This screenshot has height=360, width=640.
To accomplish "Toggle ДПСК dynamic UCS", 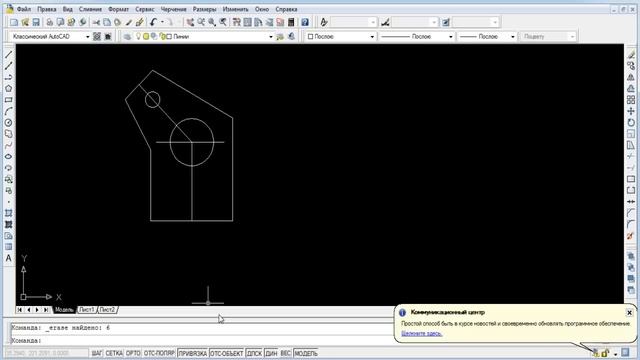I will click(x=254, y=353).
